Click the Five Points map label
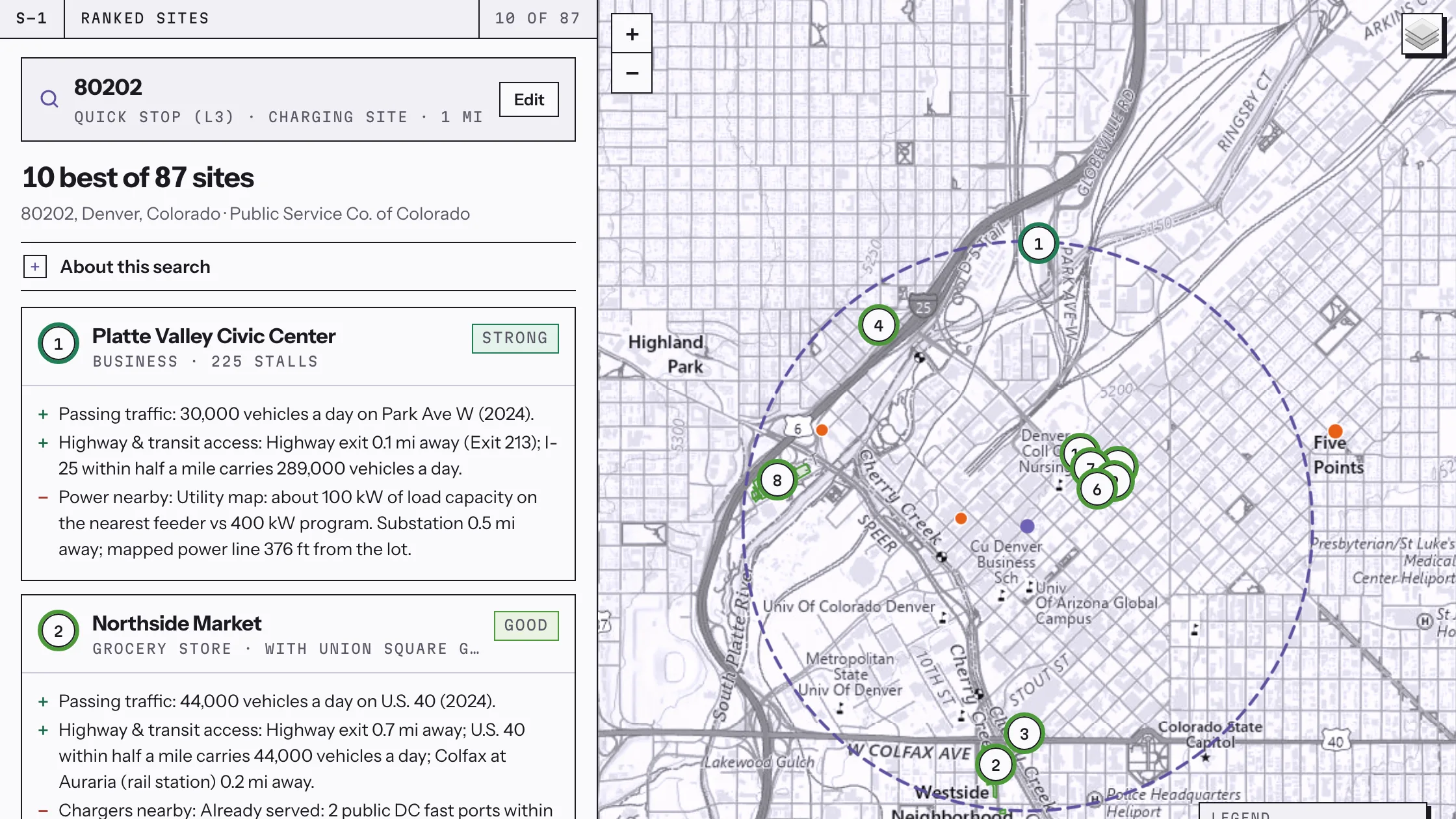The width and height of the screenshot is (1456, 819). [1338, 455]
